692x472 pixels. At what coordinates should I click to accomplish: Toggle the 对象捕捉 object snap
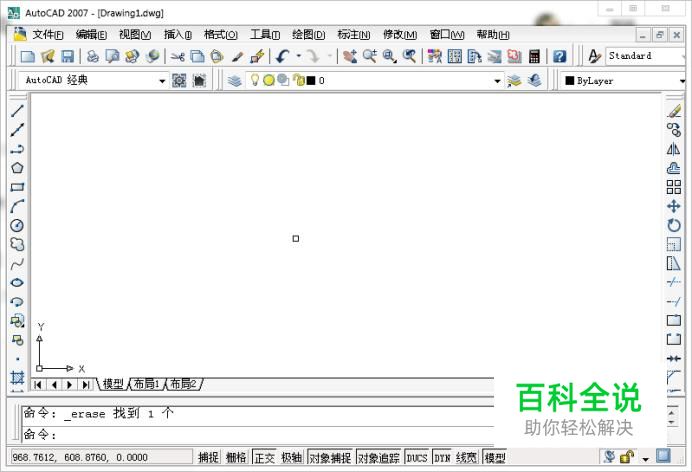click(x=330, y=457)
